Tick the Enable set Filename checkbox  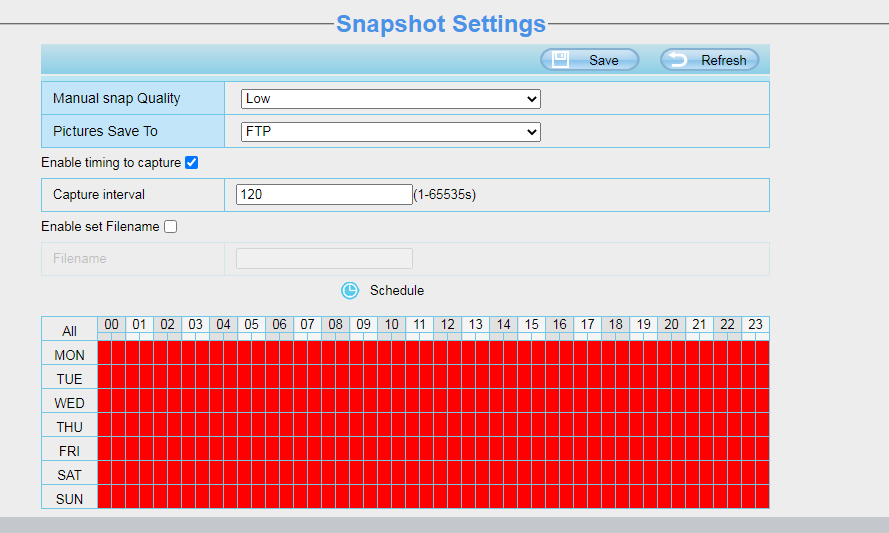coord(171,227)
